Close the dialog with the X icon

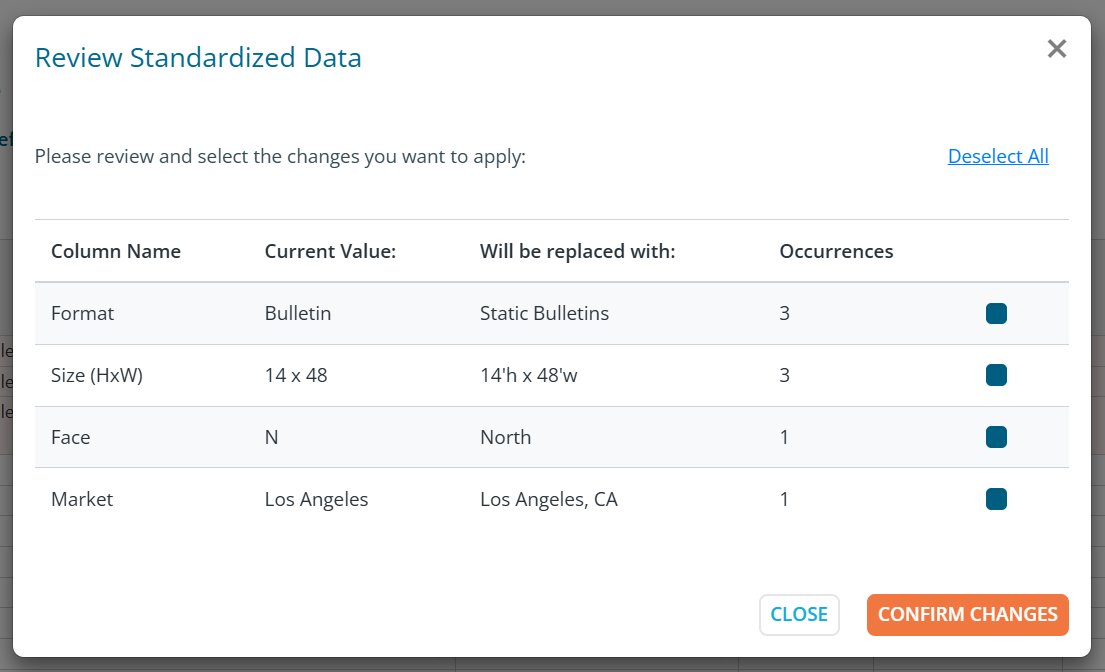click(1056, 49)
